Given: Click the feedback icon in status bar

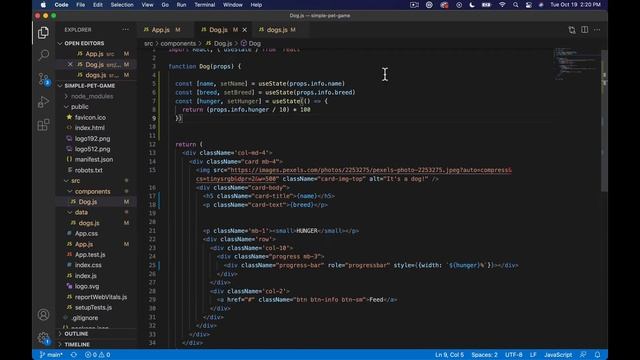Looking at the screenshot, I should (x=583, y=355).
